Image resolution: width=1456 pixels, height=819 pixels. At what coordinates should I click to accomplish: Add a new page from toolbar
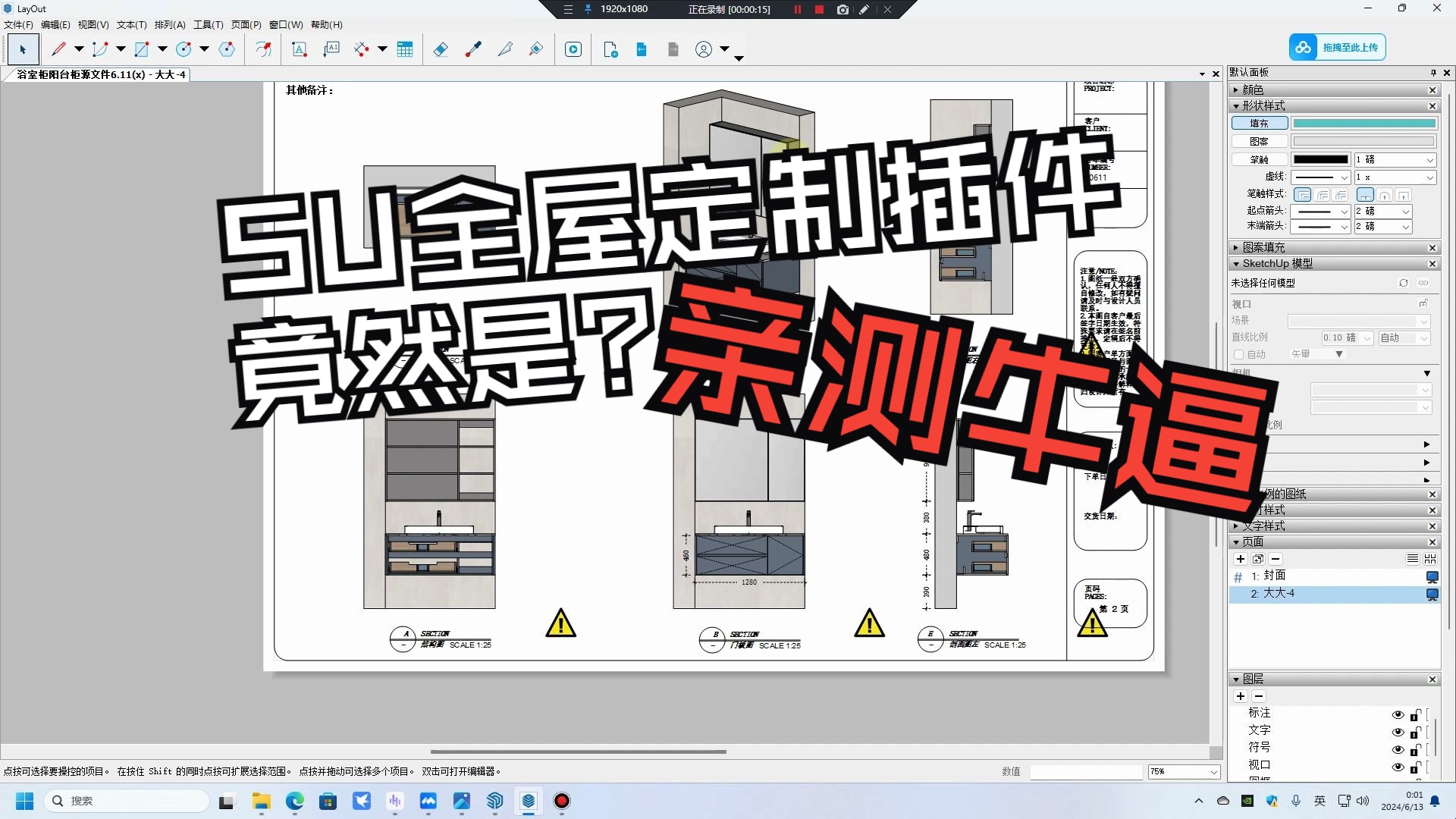pos(610,49)
